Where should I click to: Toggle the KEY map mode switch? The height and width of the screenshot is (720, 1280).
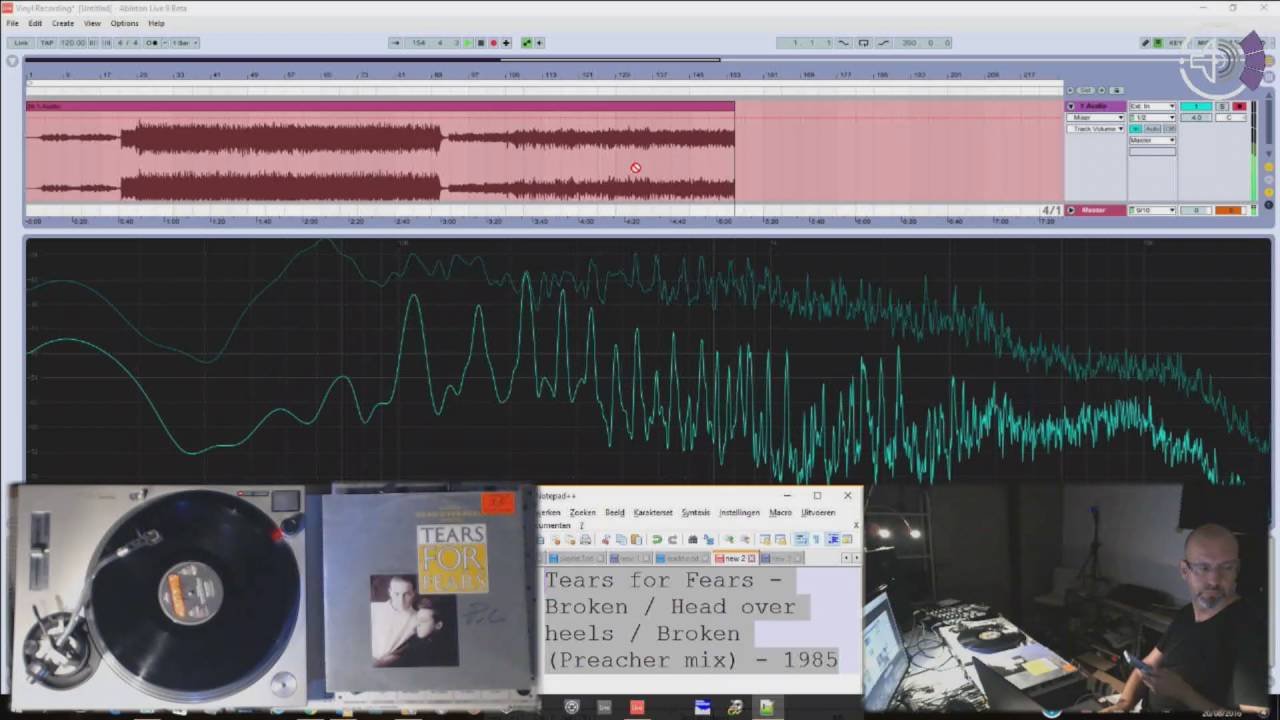point(1176,43)
